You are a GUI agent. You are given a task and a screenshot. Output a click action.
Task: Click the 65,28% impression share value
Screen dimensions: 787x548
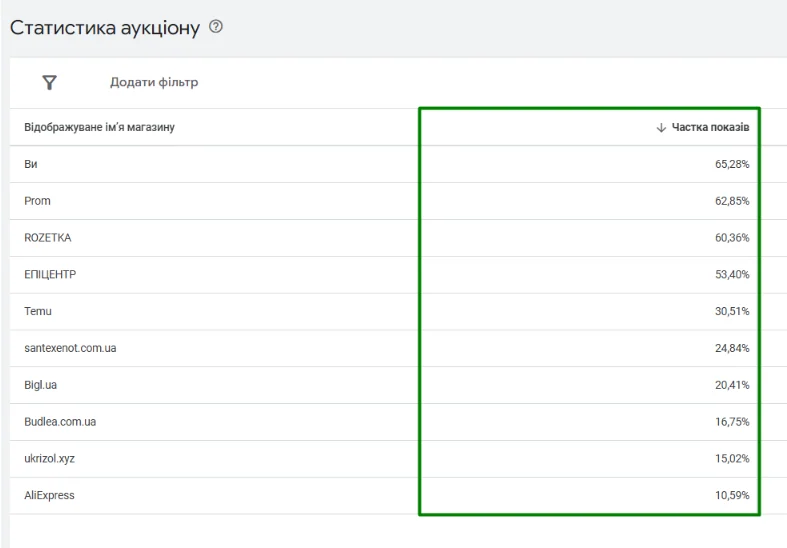[x=732, y=164]
